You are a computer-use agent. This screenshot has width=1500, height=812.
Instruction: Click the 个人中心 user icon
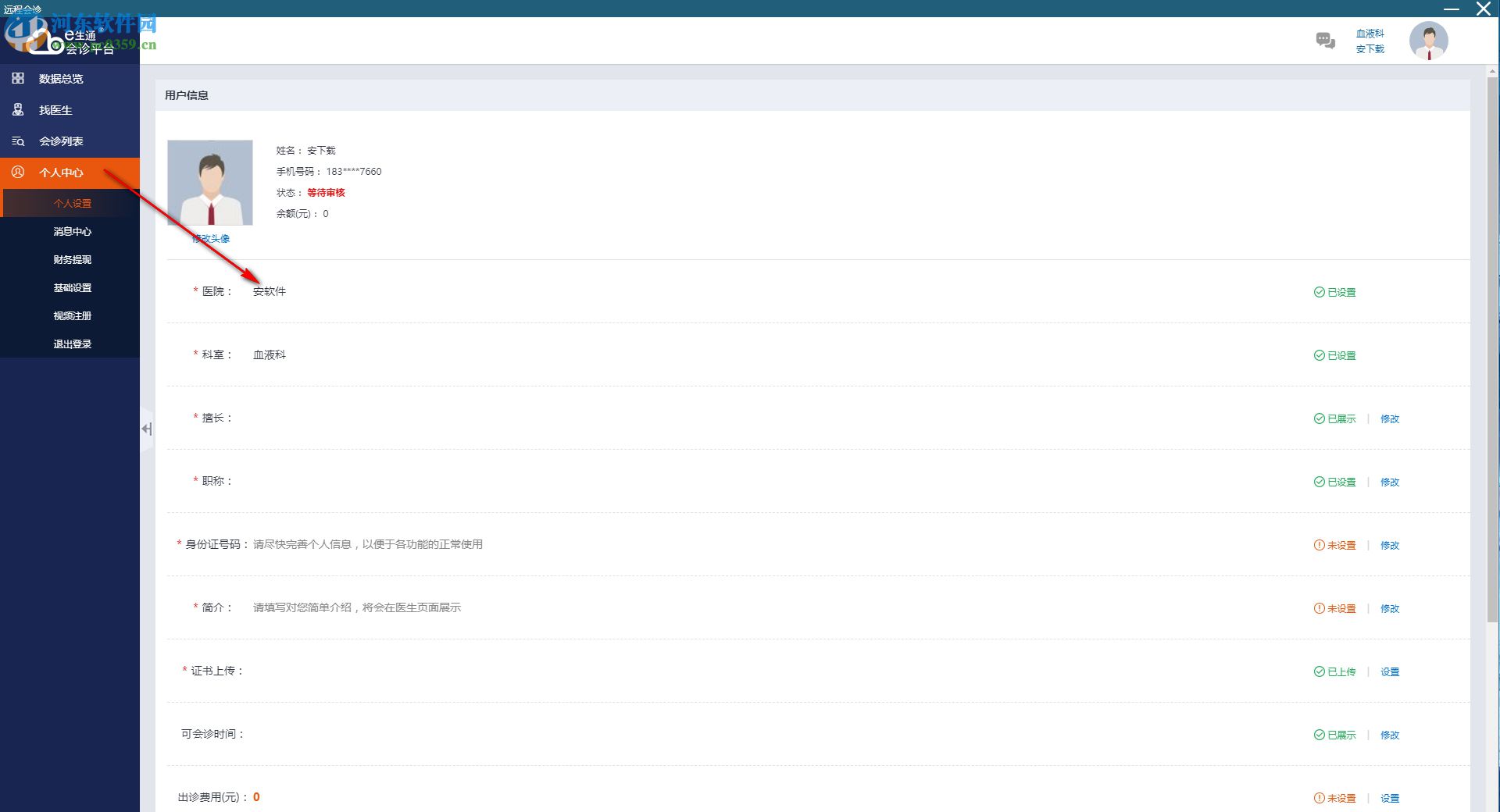click(18, 172)
